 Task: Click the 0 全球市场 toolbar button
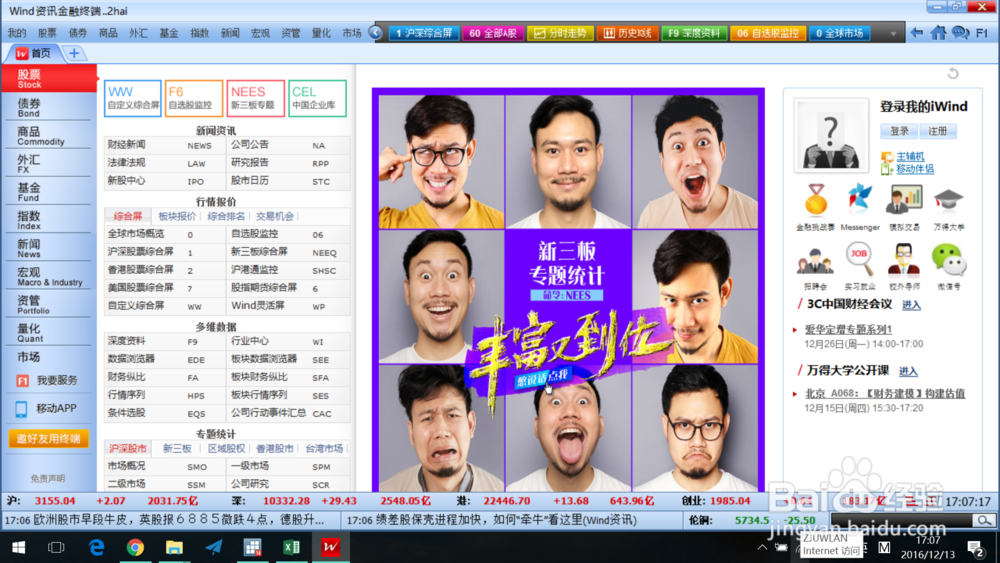tap(839, 33)
